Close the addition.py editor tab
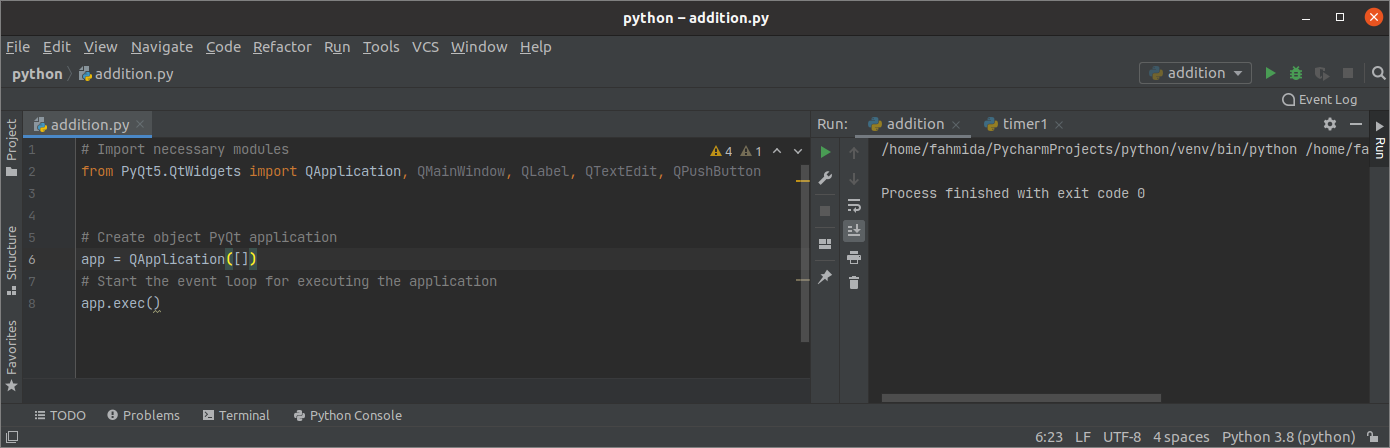 141,125
